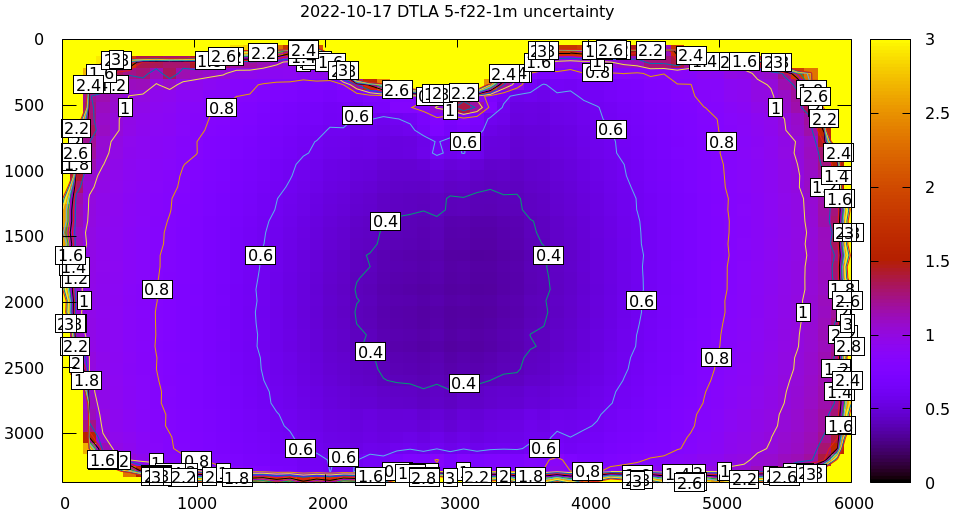Click the 2.8 label along the bottom edge

(x=424, y=477)
